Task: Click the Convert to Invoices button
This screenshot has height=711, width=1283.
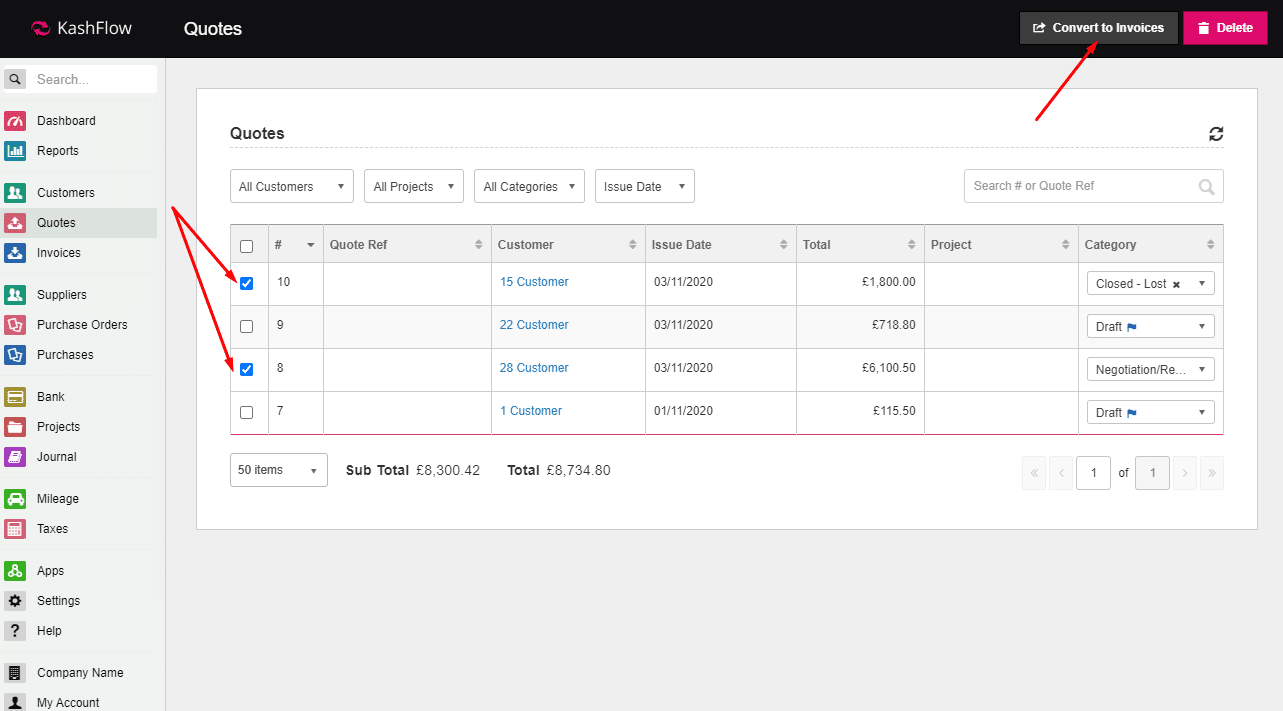Action: point(1098,28)
